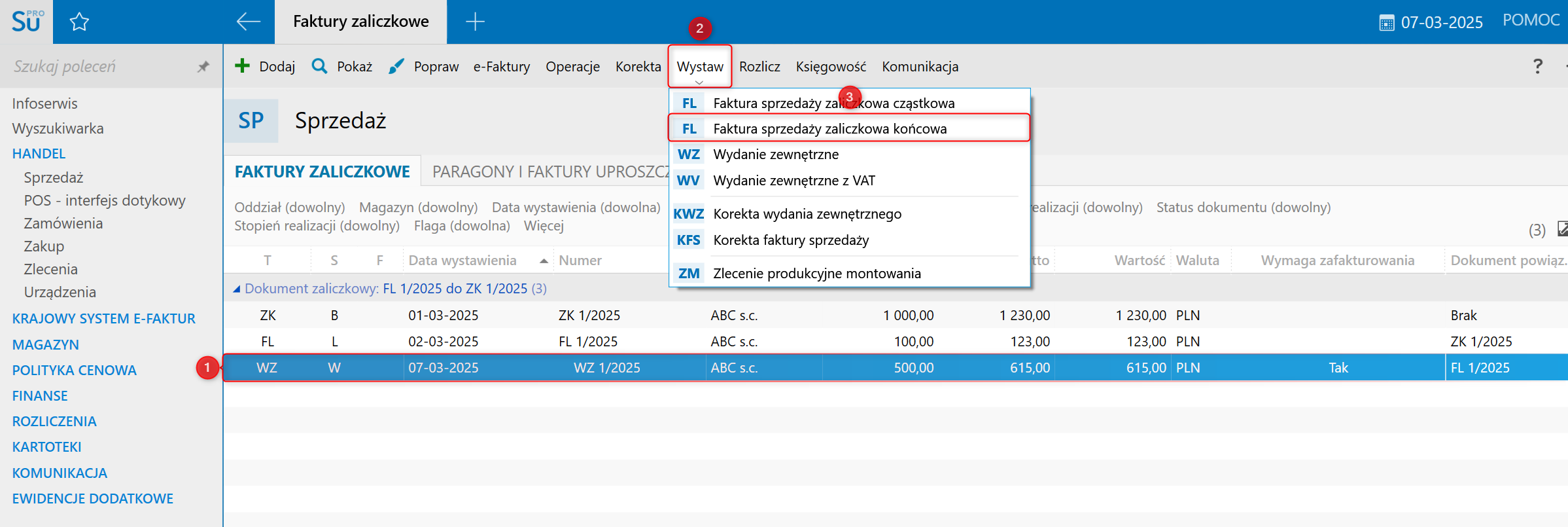This screenshot has width=1568, height=527.
Task: Click the Pokaż magnifier icon
Action: point(319,66)
